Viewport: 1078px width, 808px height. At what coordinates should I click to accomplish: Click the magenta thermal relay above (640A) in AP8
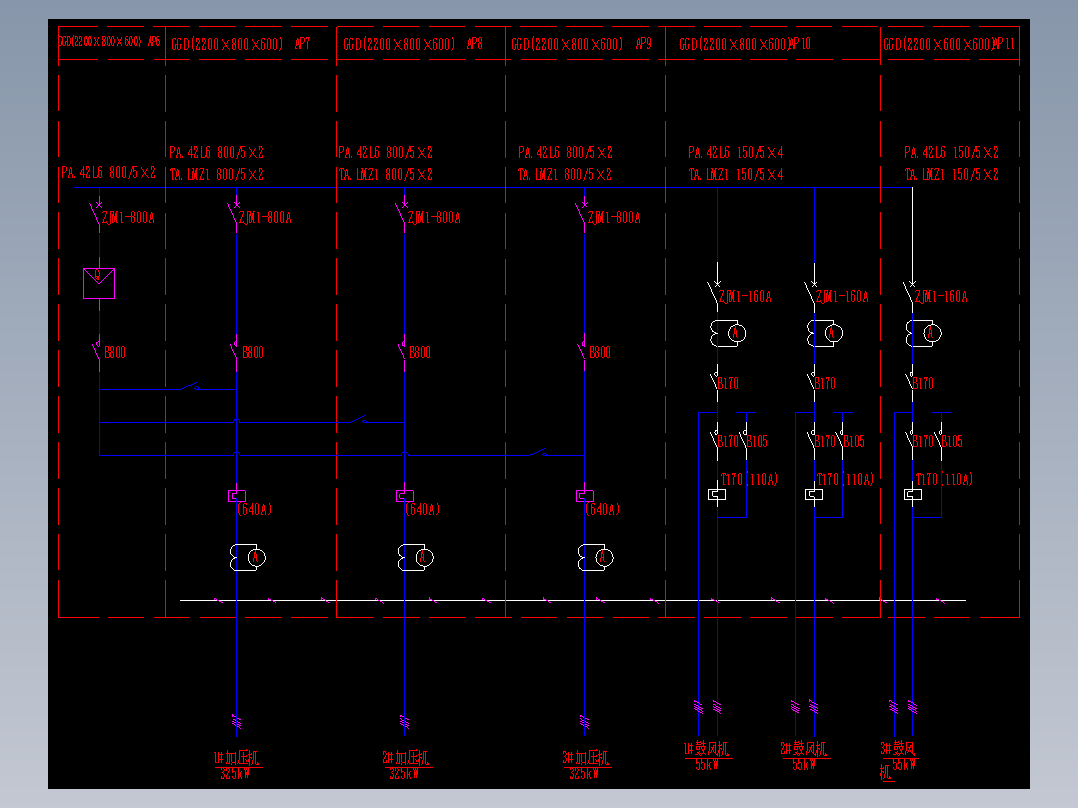pyautogui.click(x=405, y=496)
